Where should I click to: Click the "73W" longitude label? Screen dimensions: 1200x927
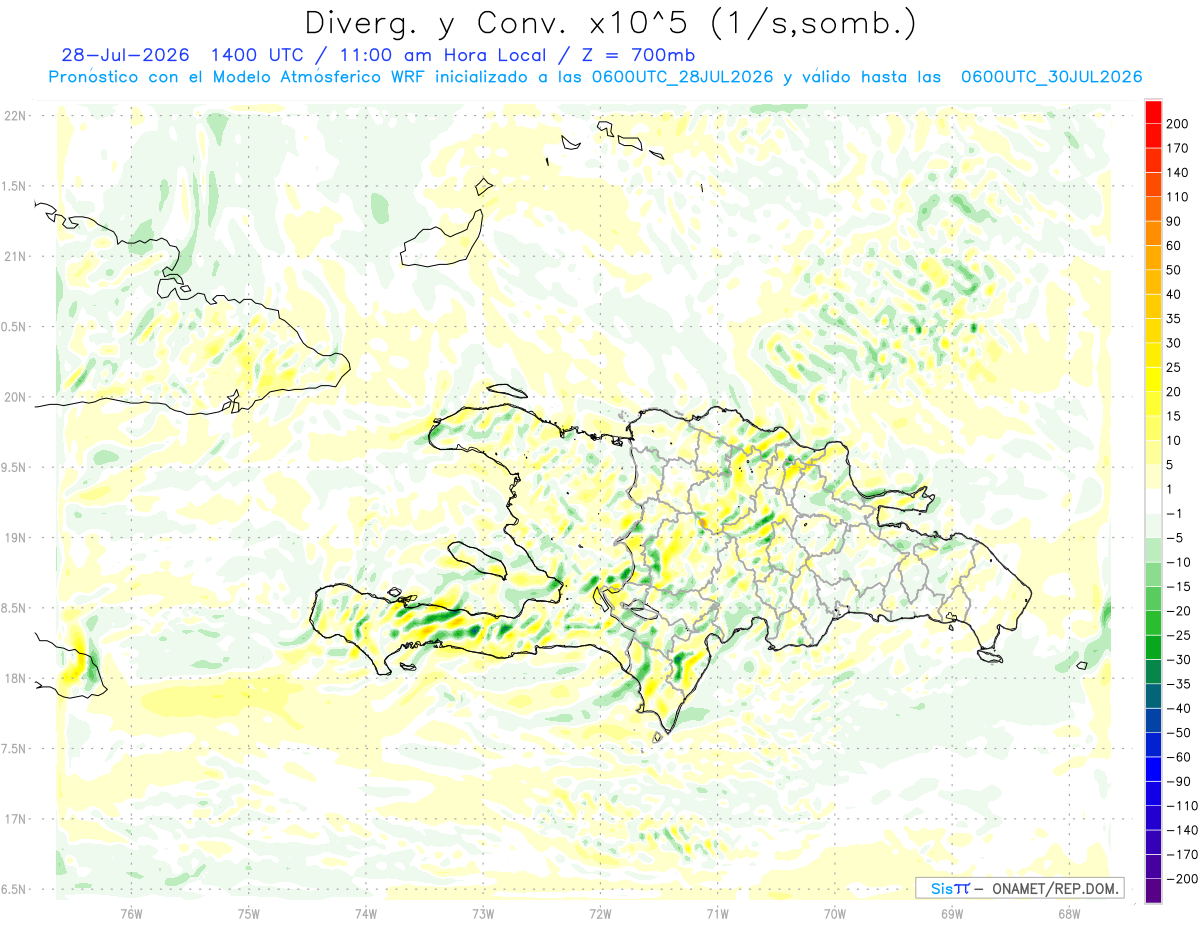(483, 913)
